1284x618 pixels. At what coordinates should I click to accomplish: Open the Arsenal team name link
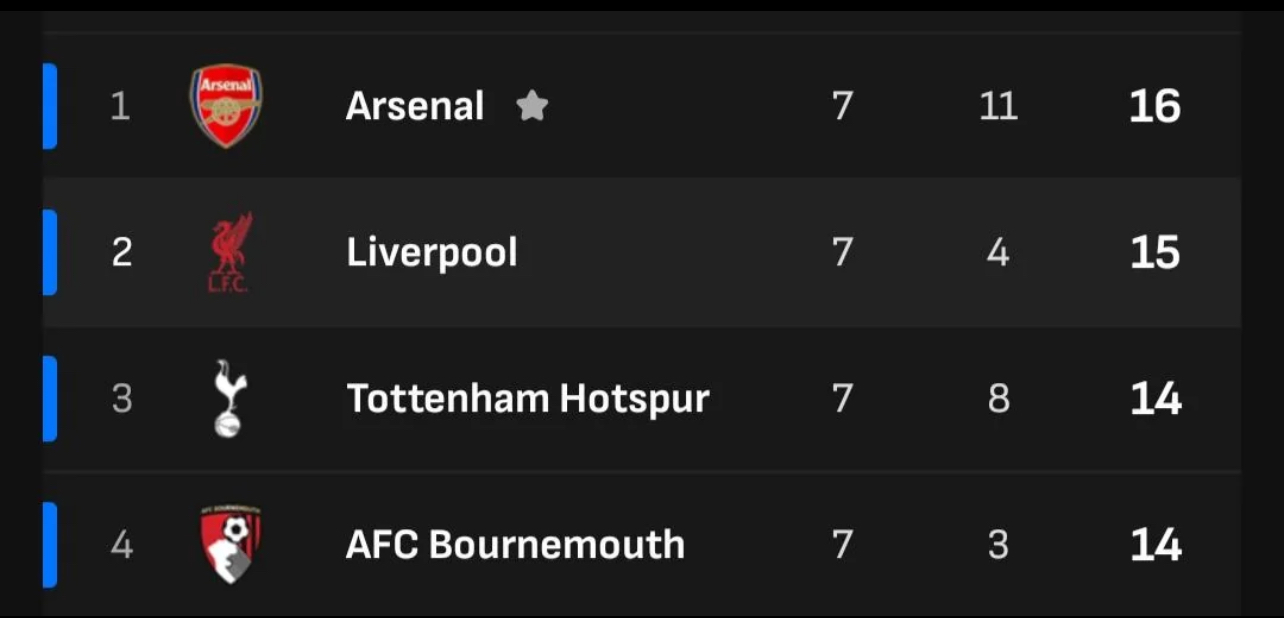click(415, 106)
